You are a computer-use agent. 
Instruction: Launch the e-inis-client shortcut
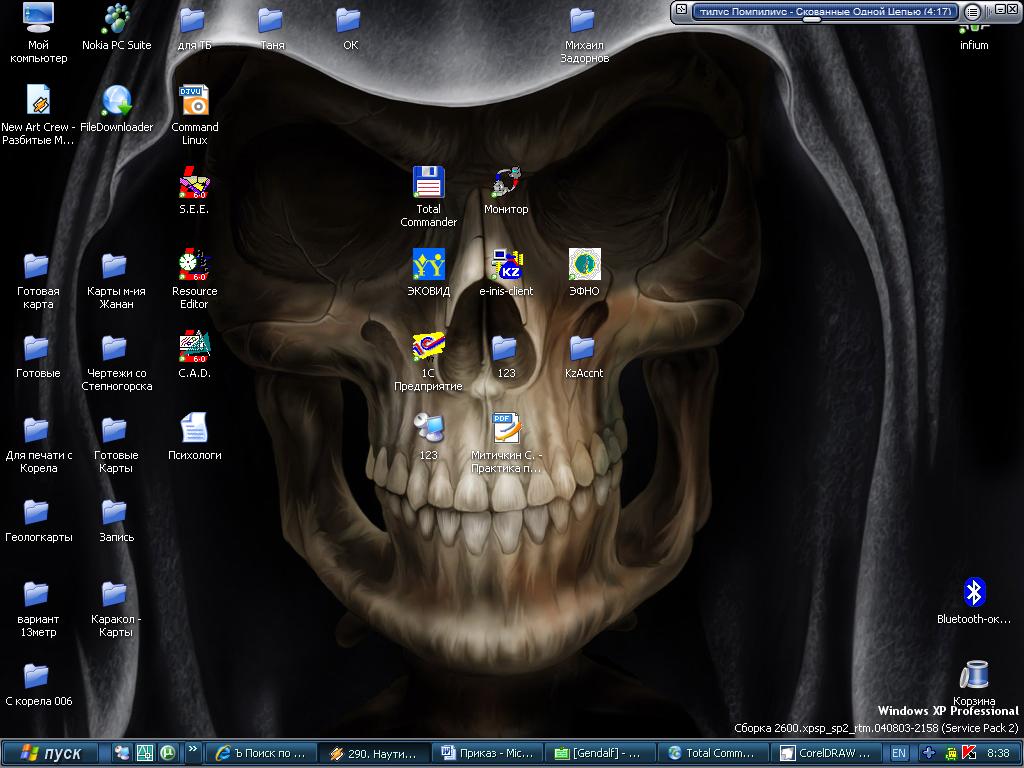pos(506,265)
